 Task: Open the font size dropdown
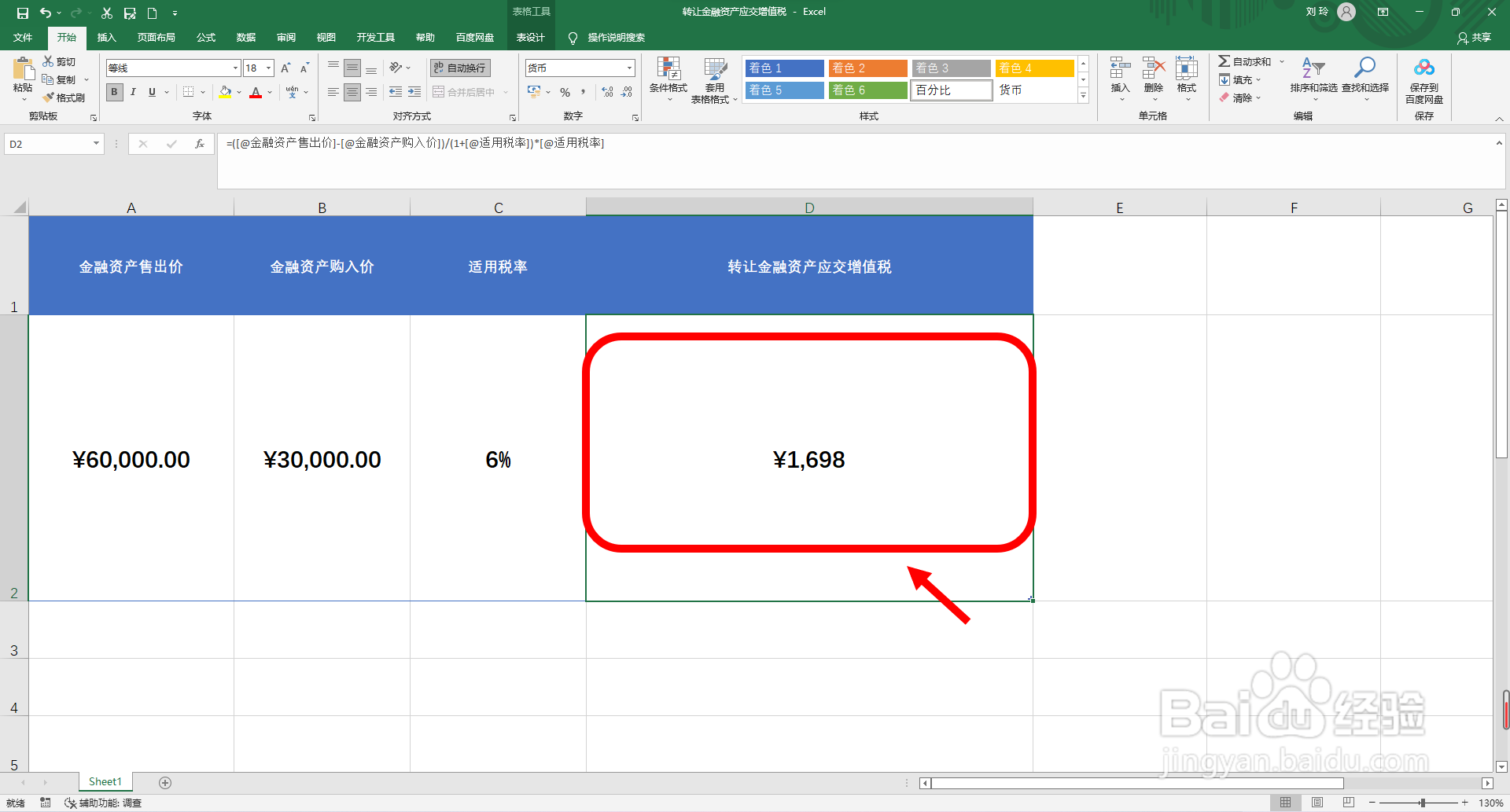click(268, 68)
